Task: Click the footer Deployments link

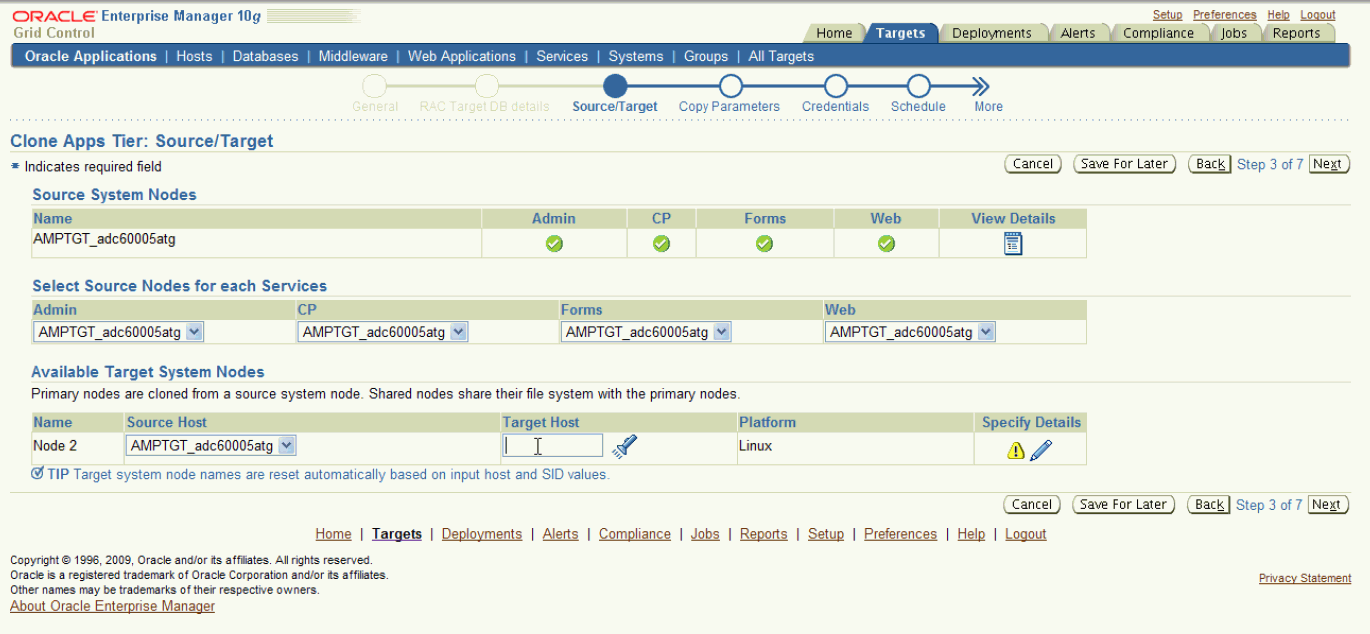Action: pyautogui.click(x=482, y=534)
